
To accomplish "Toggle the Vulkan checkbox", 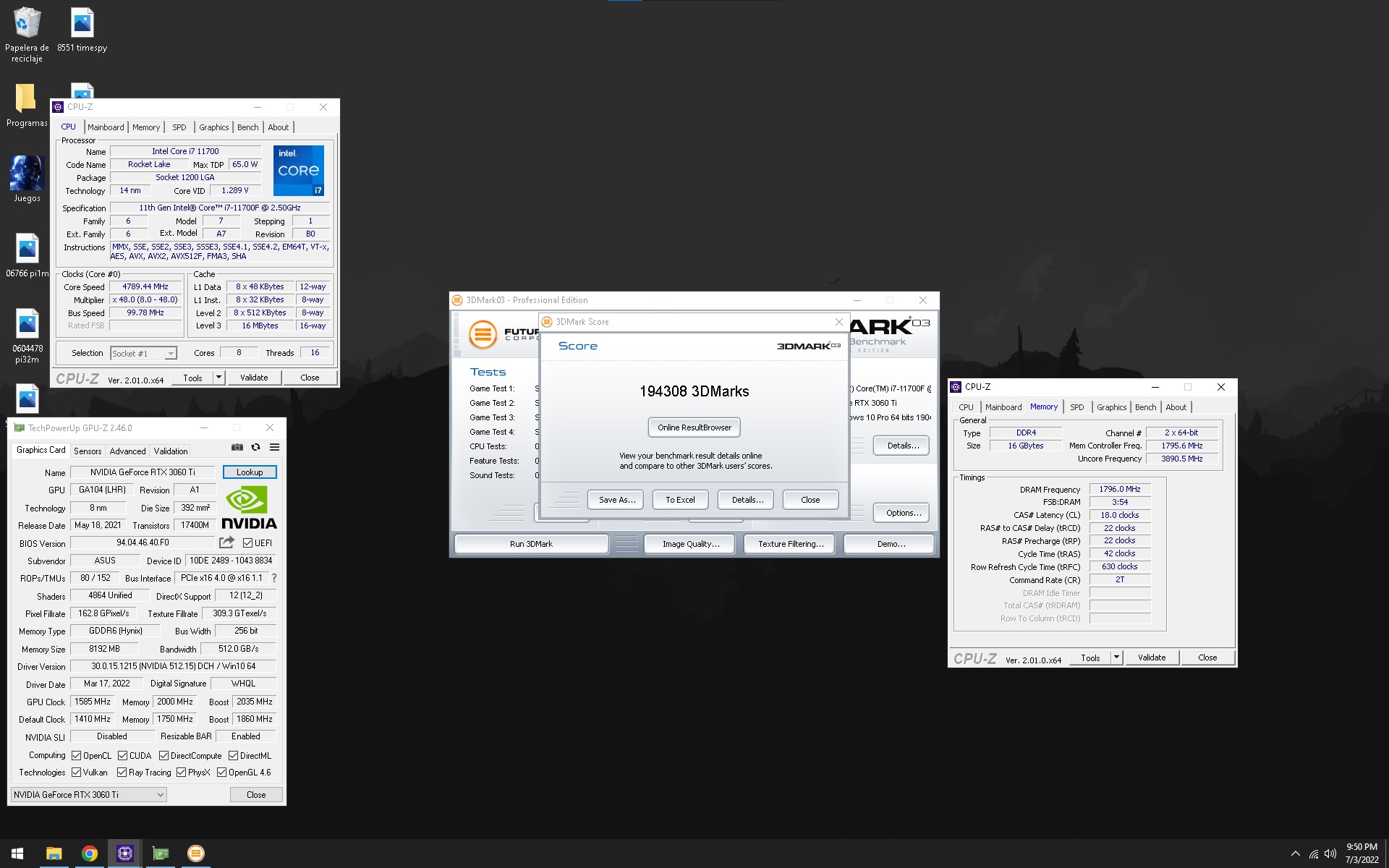I will point(77,773).
